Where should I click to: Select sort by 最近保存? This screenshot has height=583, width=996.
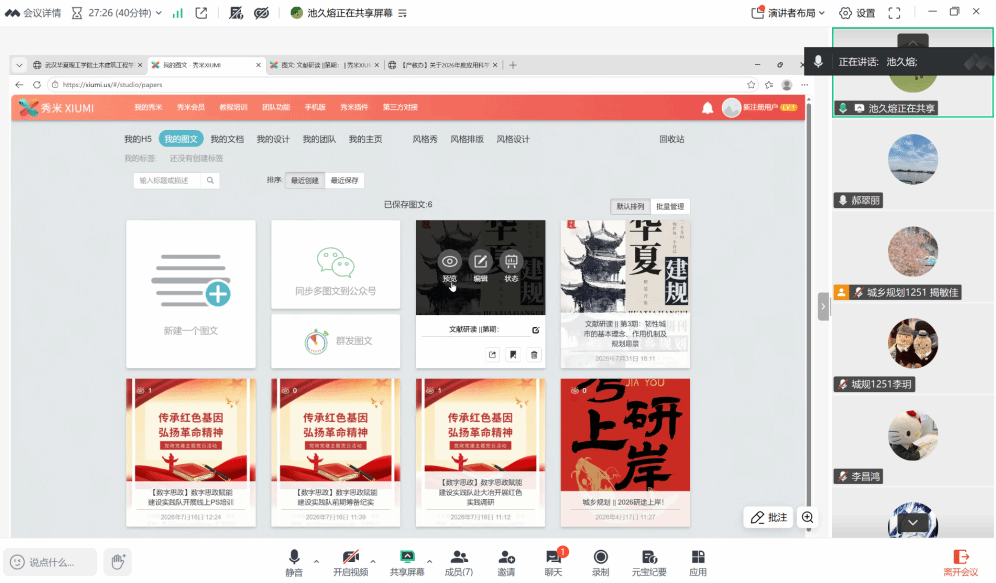click(345, 180)
